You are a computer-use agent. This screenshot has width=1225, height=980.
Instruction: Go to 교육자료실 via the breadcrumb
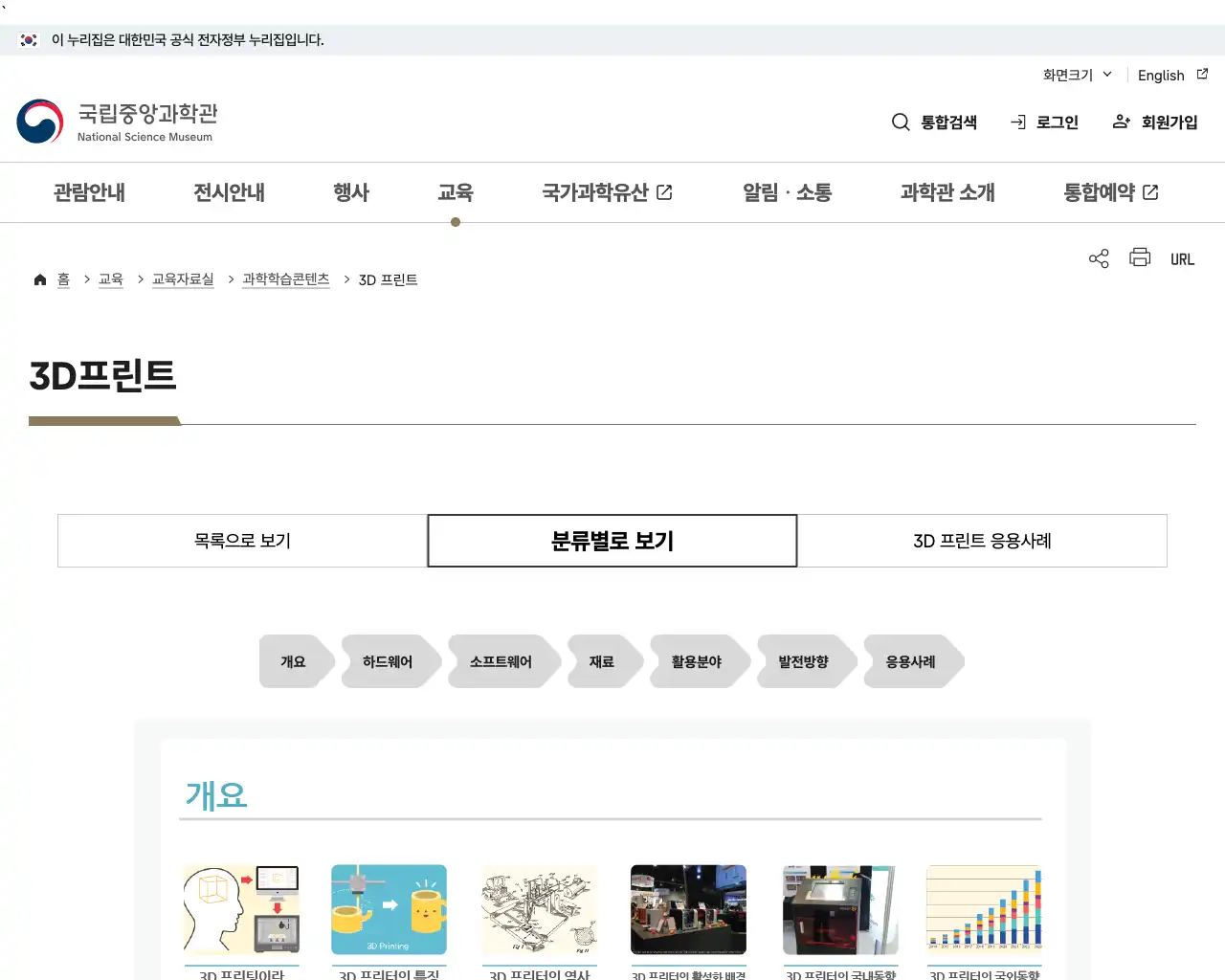(x=183, y=278)
